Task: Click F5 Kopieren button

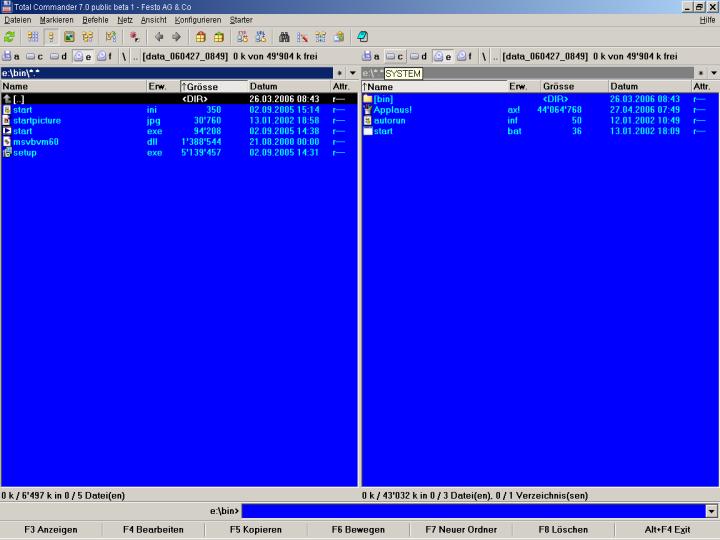Action: (256, 530)
